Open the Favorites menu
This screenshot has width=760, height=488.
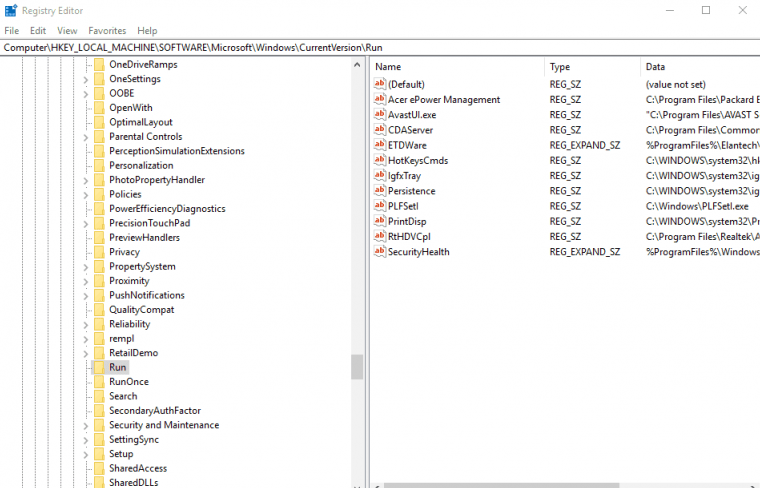[x=107, y=31]
